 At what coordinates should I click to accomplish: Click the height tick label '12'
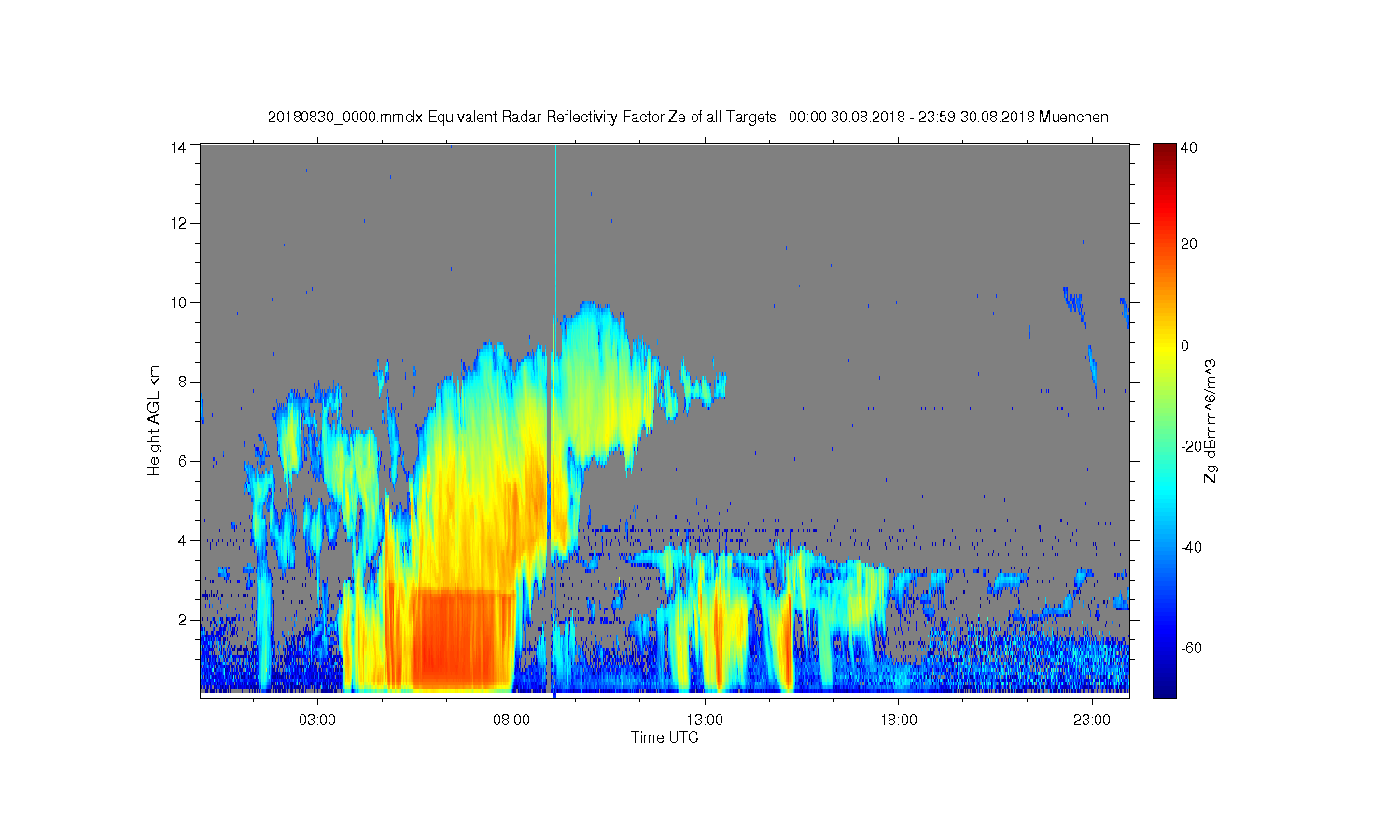click(180, 223)
